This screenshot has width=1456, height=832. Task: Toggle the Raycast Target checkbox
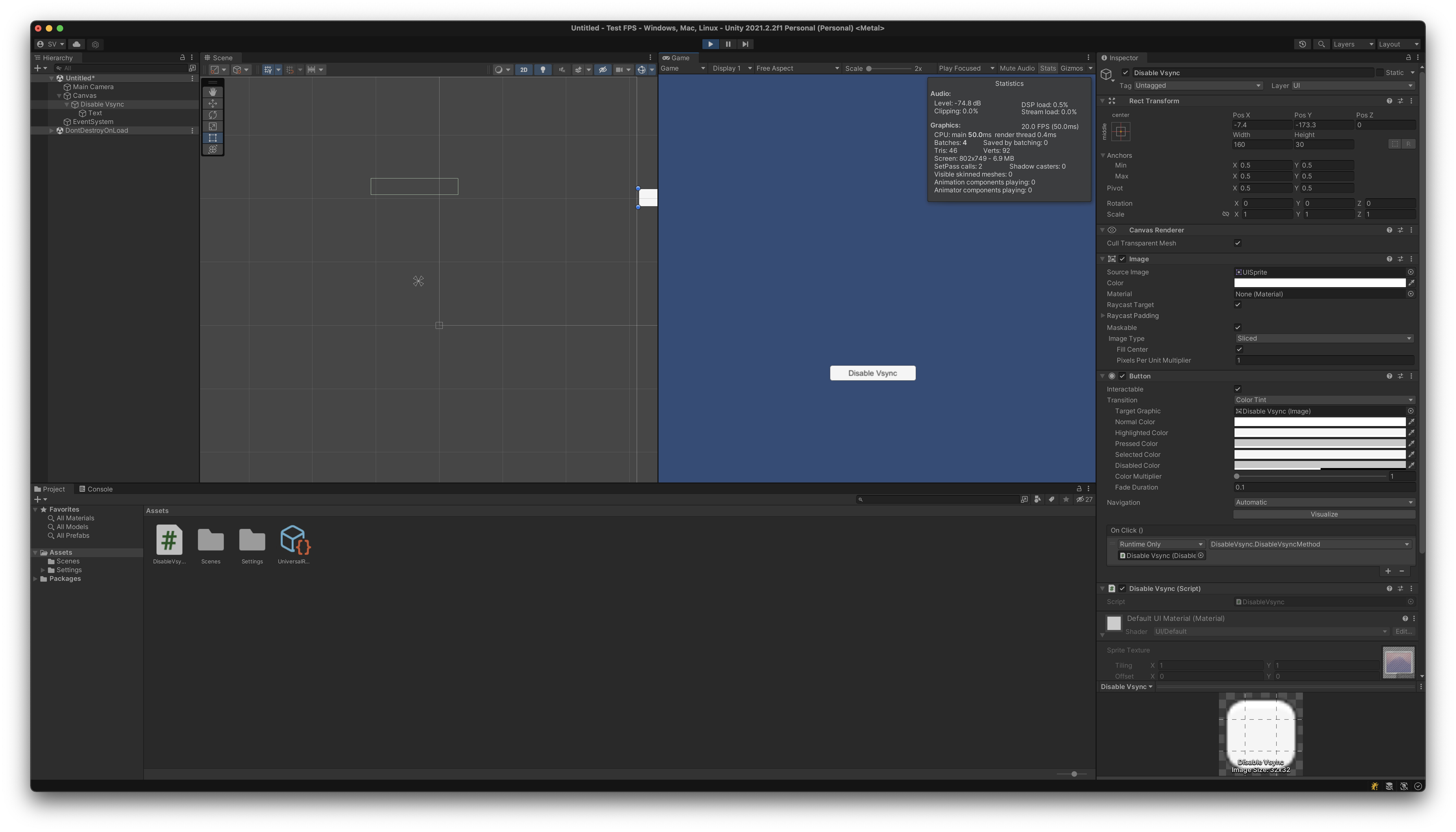(1238, 305)
